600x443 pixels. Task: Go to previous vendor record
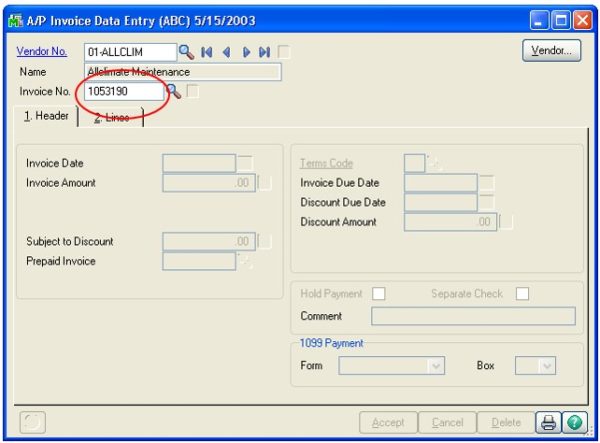pos(227,52)
